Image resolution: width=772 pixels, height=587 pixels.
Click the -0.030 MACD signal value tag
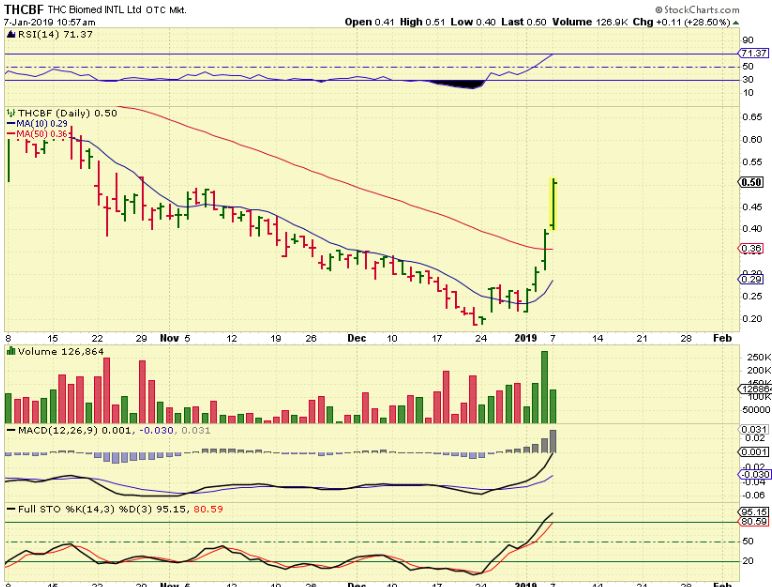[754, 474]
